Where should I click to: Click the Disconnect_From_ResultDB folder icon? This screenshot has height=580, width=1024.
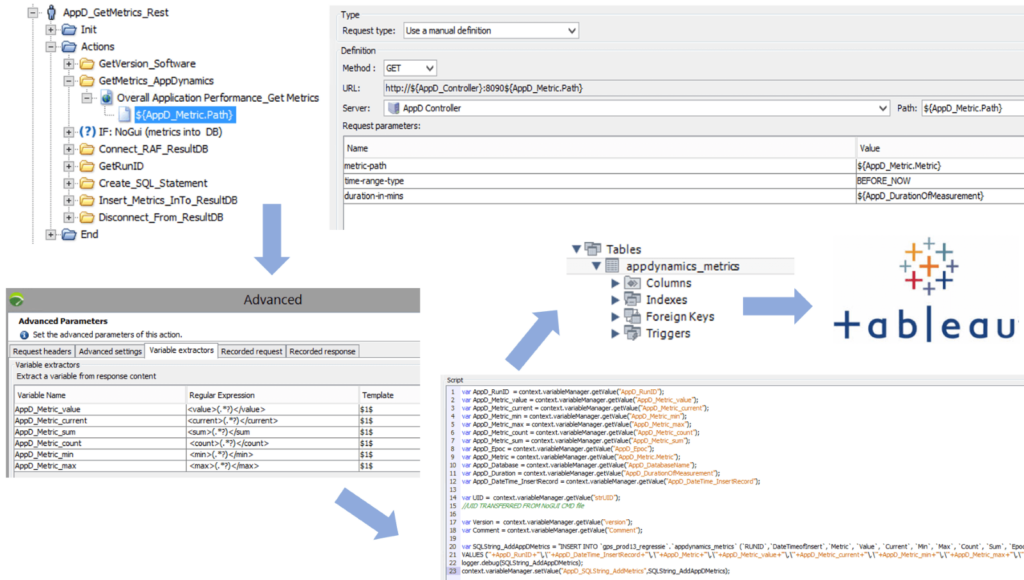tap(87, 217)
